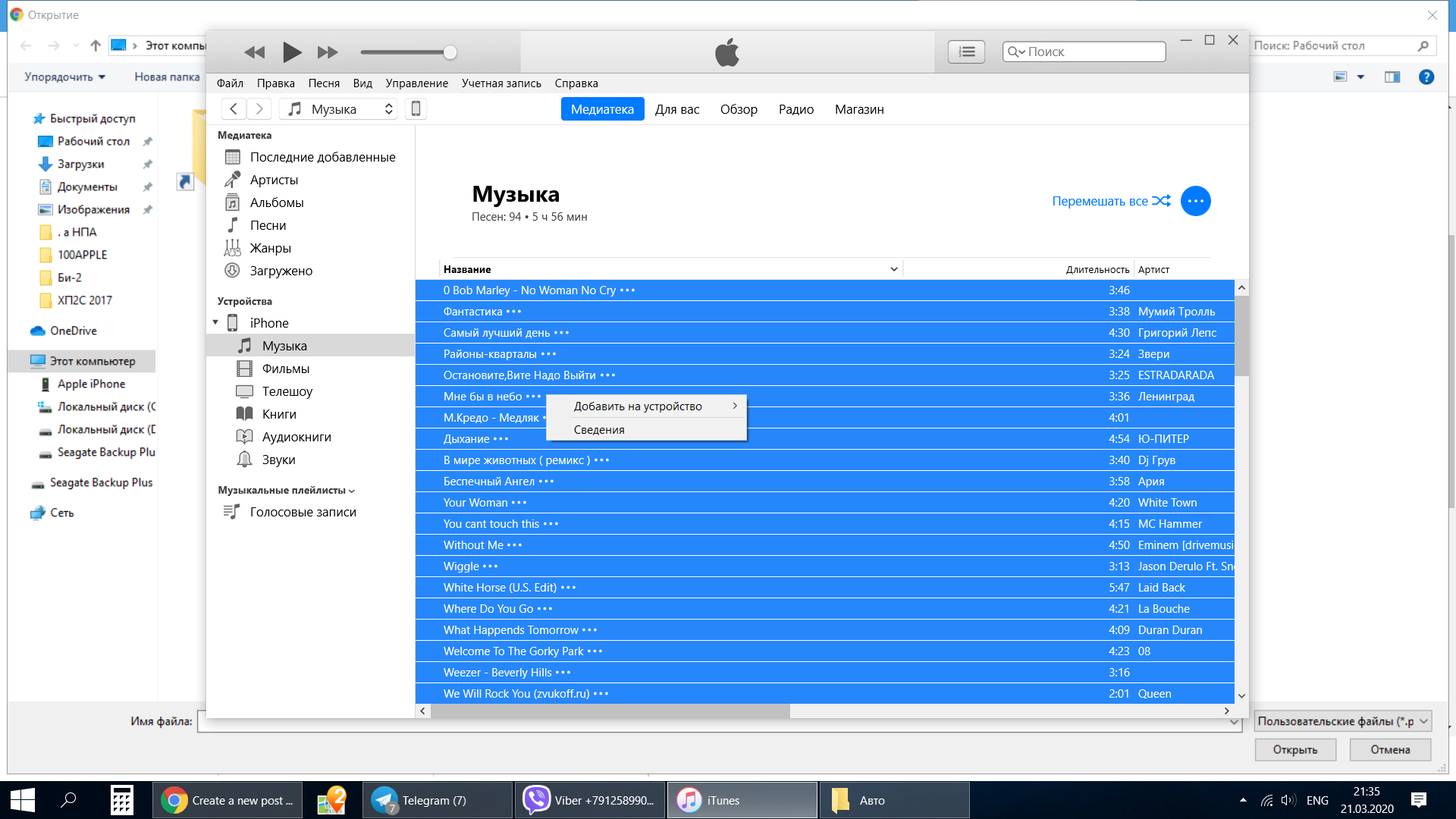Switch to the Магазин tab
Image resolution: width=1456 pixels, height=819 pixels.
point(859,109)
